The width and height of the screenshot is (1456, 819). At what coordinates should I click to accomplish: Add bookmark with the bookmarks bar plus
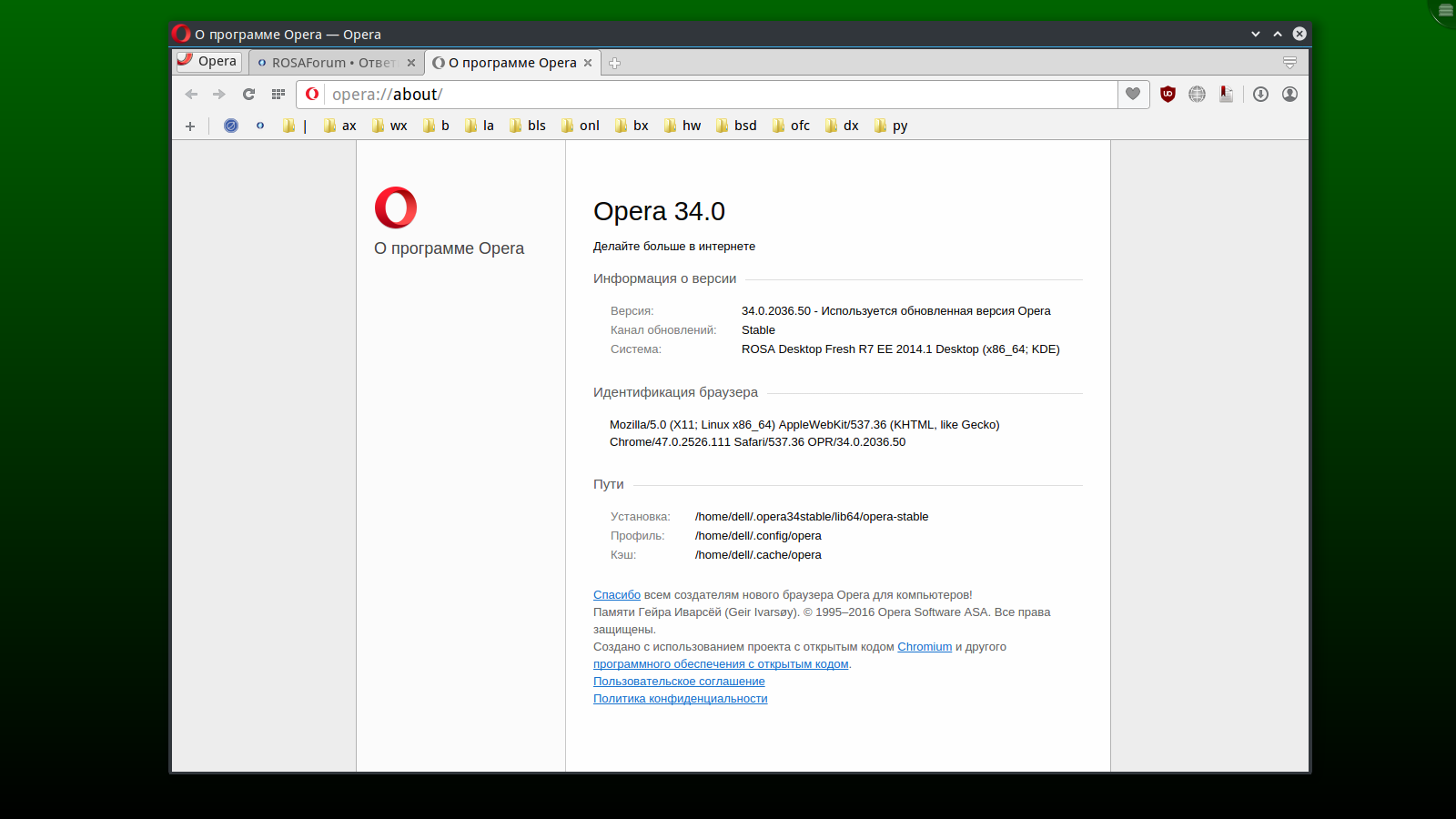190,126
